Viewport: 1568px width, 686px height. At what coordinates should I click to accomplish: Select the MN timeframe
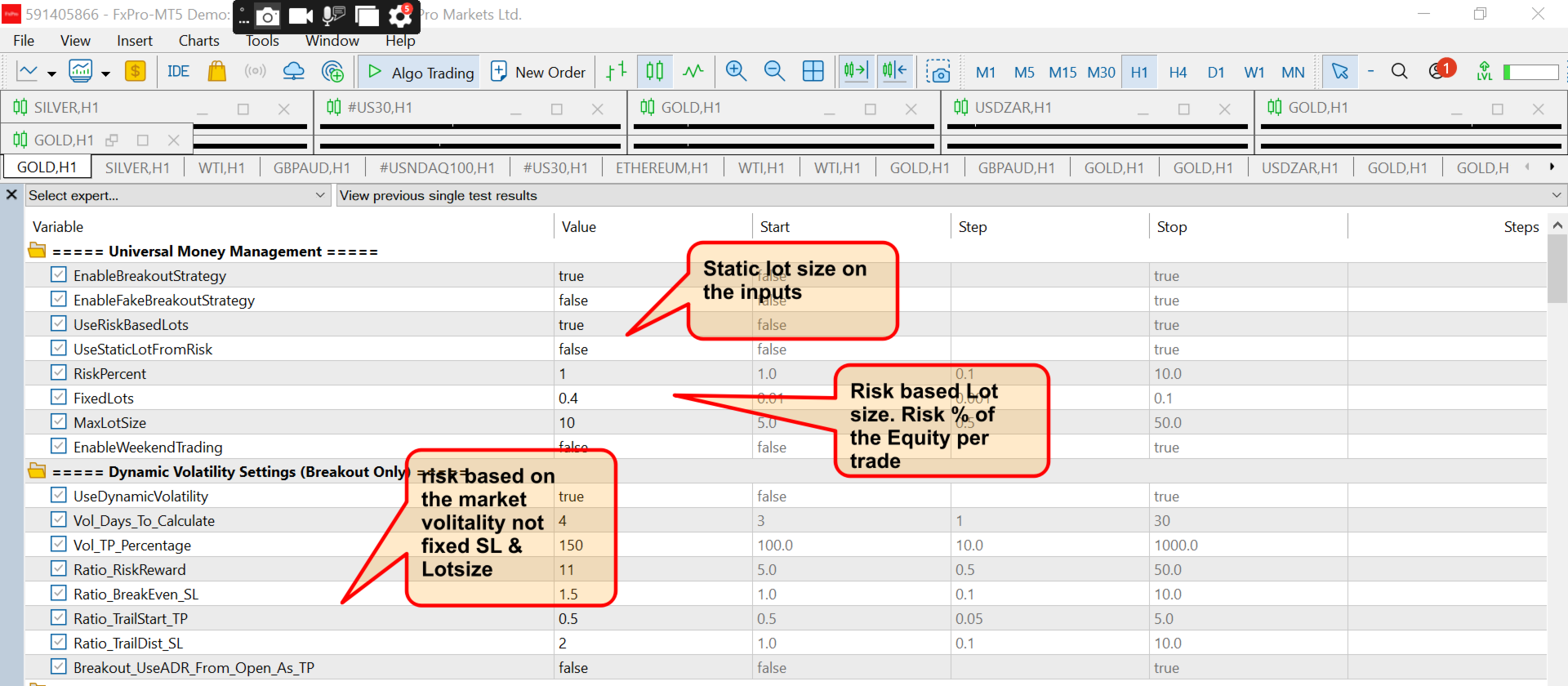pos(1293,72)
